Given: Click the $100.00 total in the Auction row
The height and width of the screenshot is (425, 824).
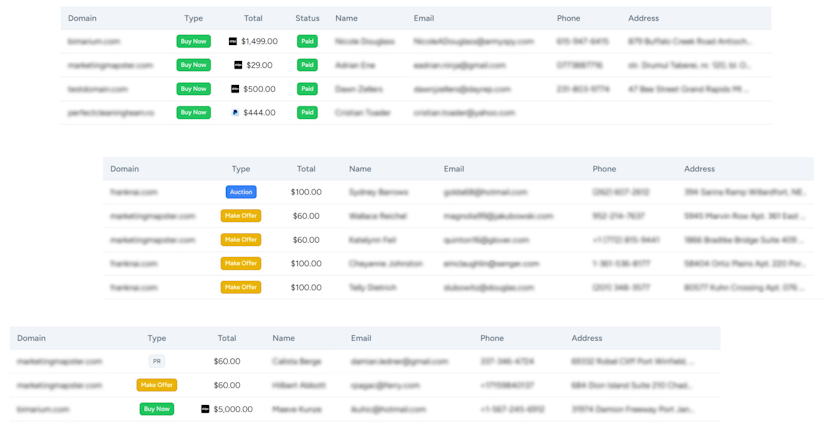Looking at the screenshot, I should click(x=306, y=192).
